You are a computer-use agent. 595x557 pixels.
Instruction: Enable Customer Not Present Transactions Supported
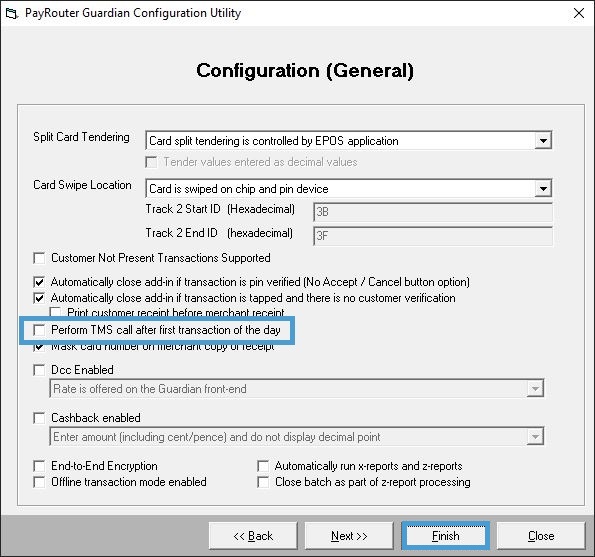39,258
